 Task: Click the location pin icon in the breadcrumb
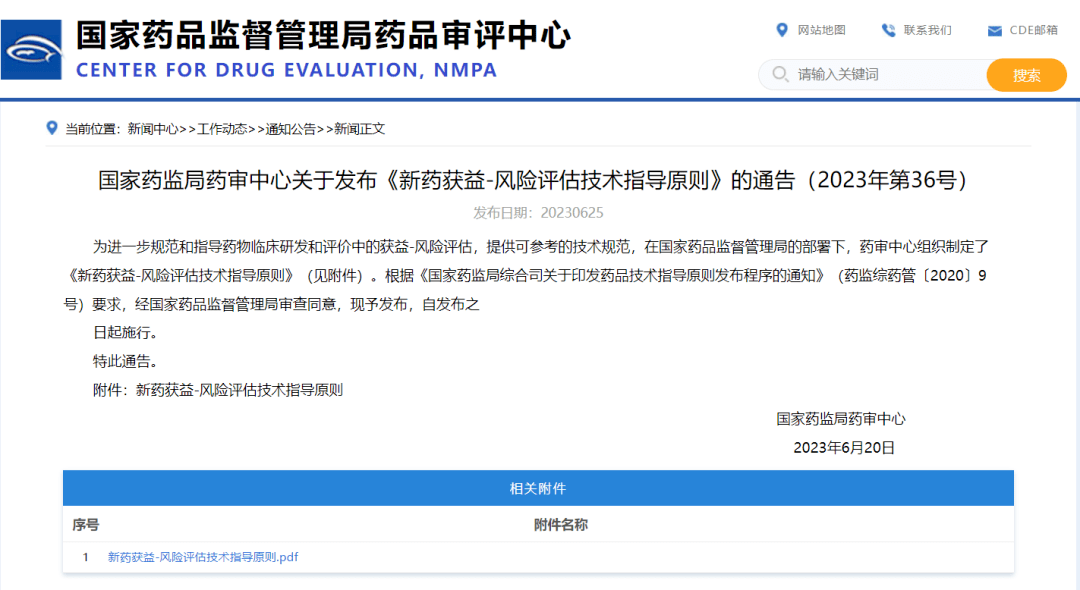pos(51,128)
